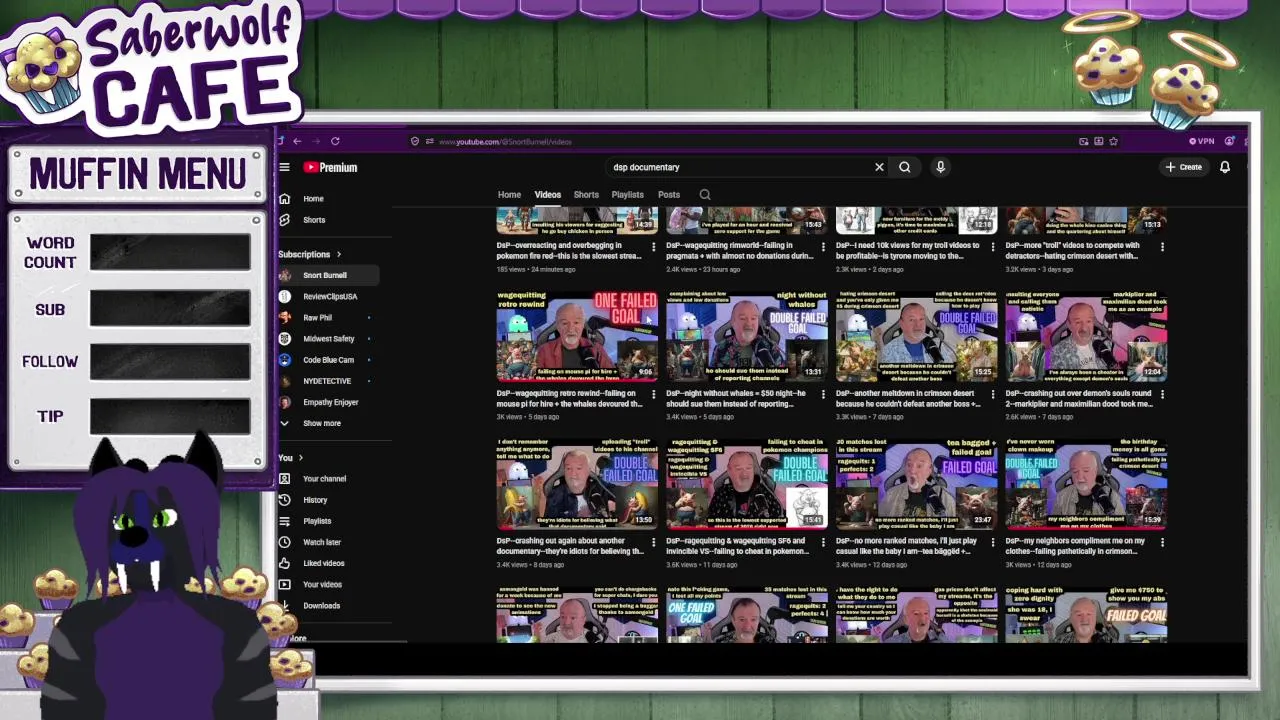Click the Your videos play icon
This screenshot has height=720, width=1280.
tap(285, 584)
